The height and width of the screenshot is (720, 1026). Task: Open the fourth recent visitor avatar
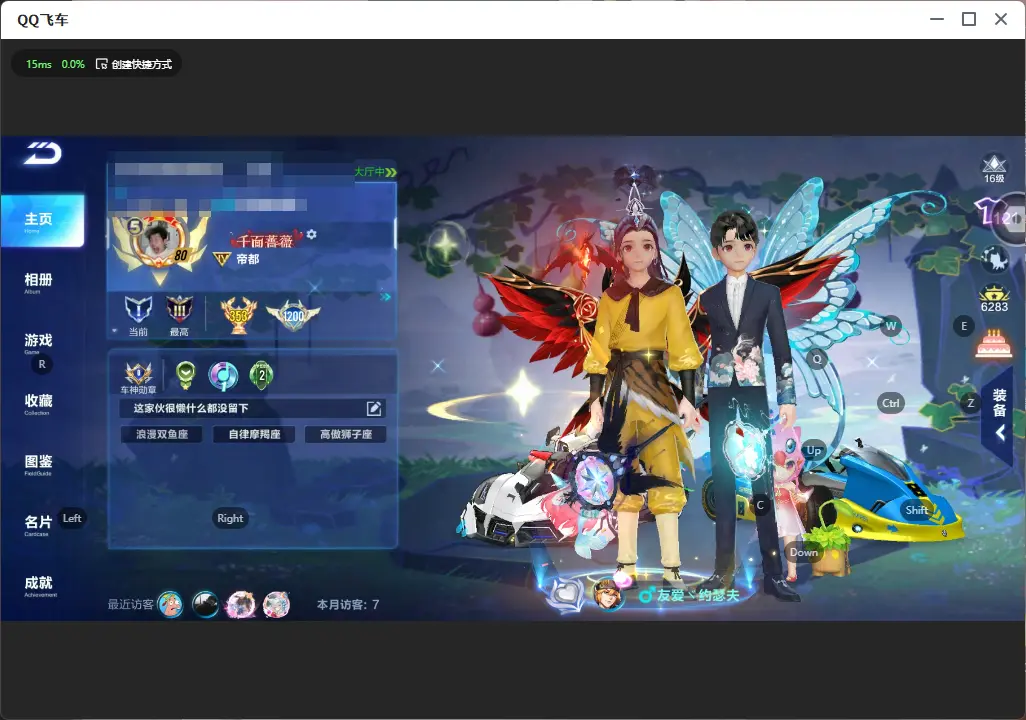pos(276,604)
